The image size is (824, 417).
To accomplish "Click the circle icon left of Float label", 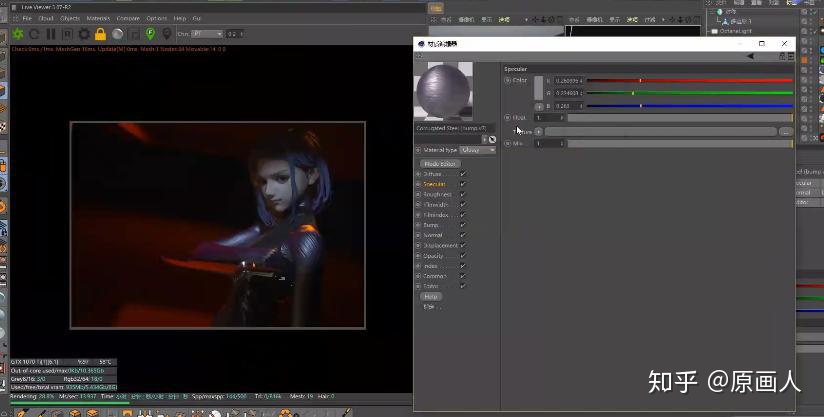I will tap(508, 118).
